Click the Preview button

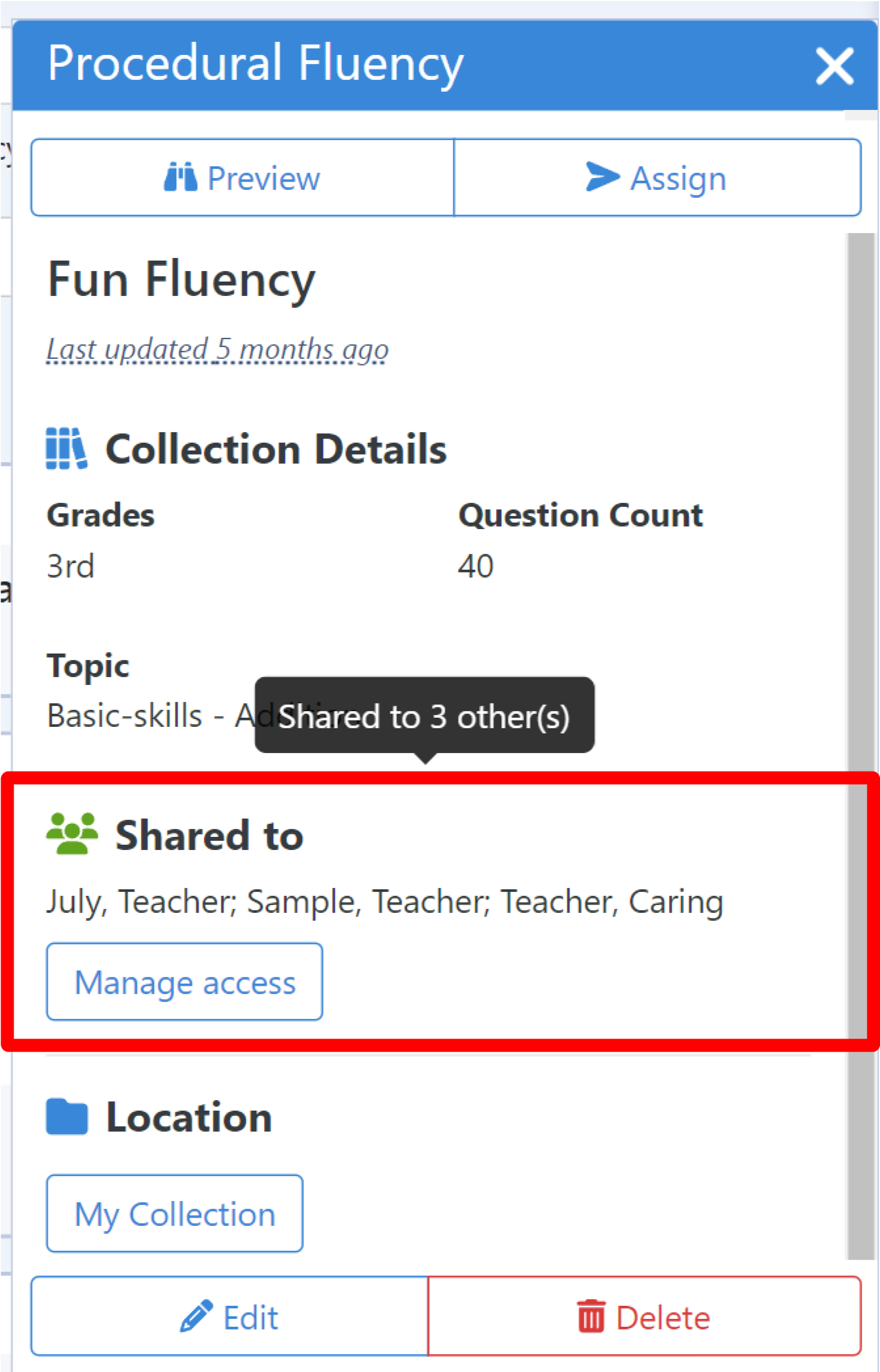click(242, 177)
